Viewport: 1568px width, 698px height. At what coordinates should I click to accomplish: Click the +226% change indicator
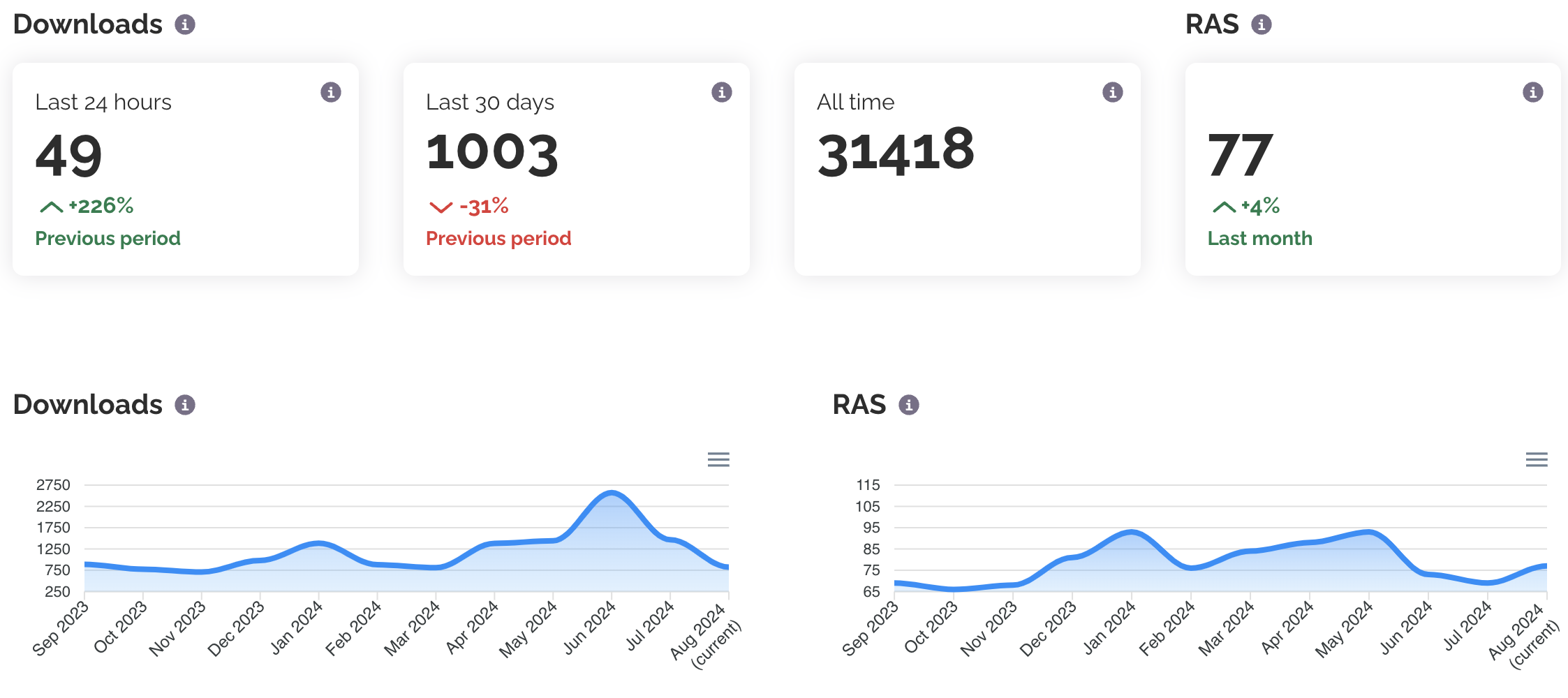point(101,206)
